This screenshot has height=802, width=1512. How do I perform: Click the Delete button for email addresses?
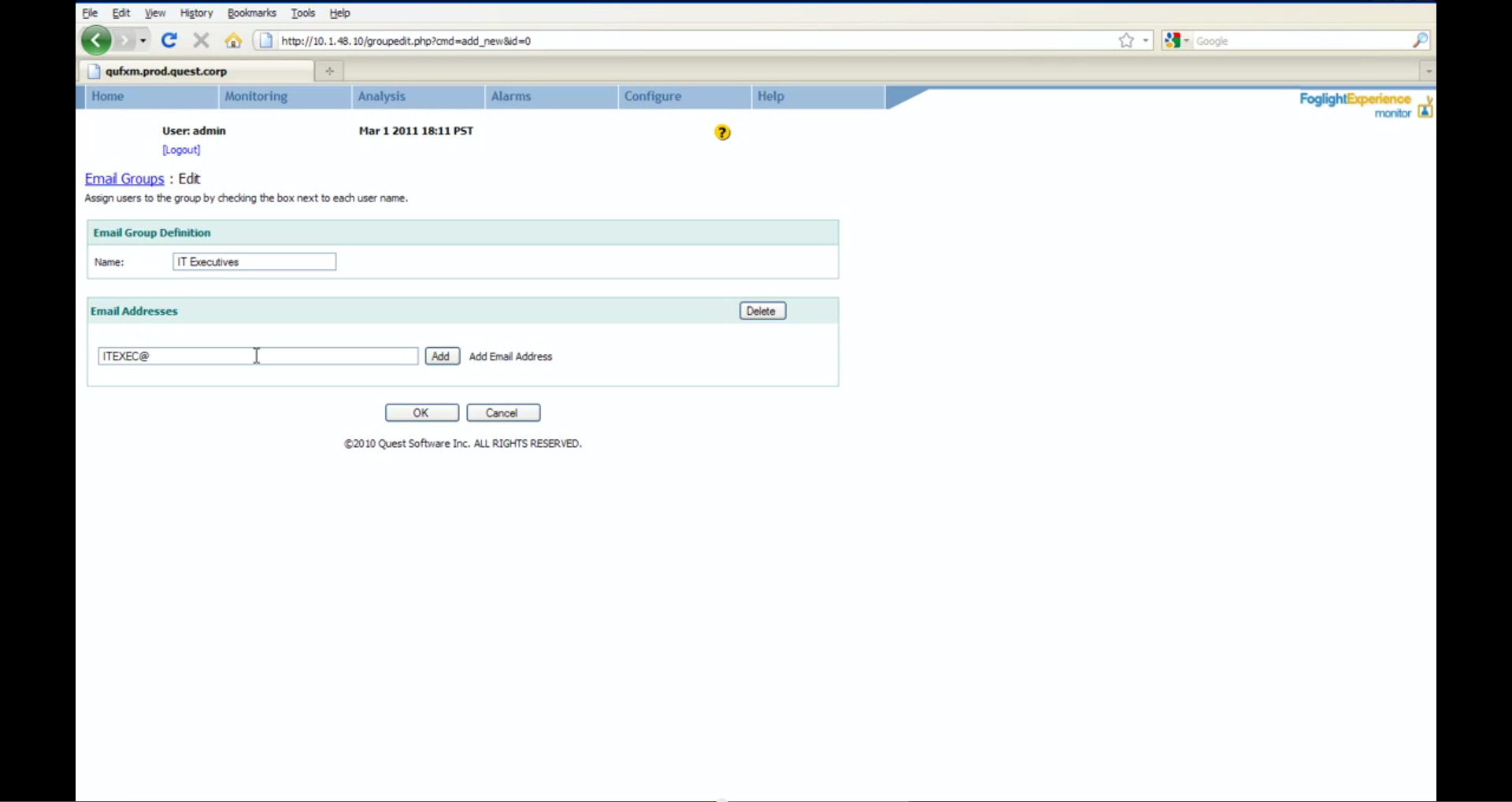(762, 311)
